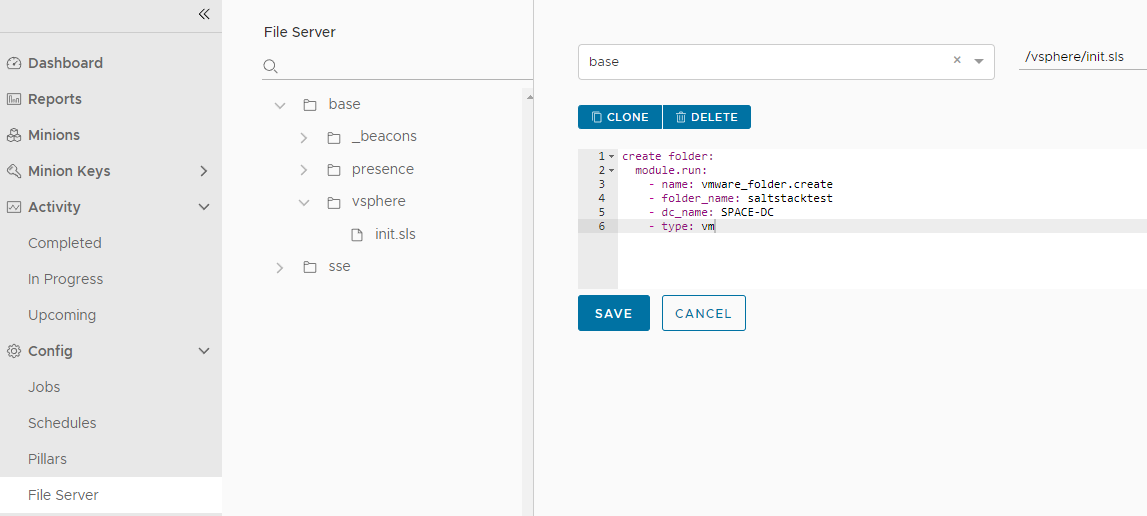Click the File Server search magnifier icon
Viewport: 1147px width, 516px height.
[270, 67]
